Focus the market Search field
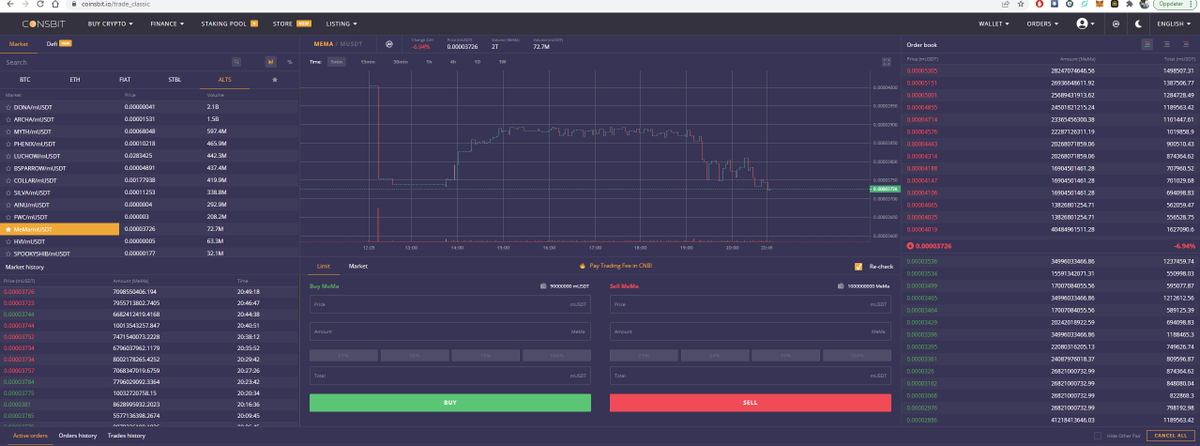The height and width of the screenshot is (446, 1200). (x=115, y=62)
